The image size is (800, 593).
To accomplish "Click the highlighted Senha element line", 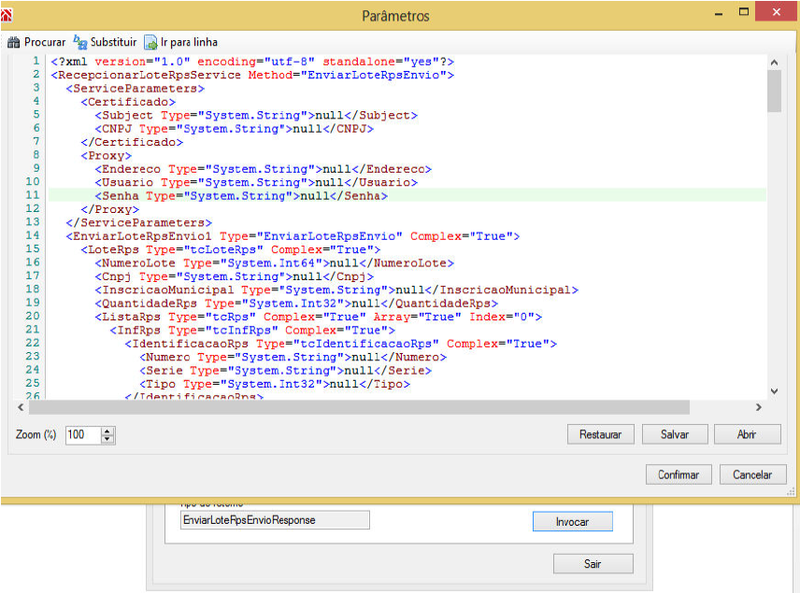I will point(241,196).
